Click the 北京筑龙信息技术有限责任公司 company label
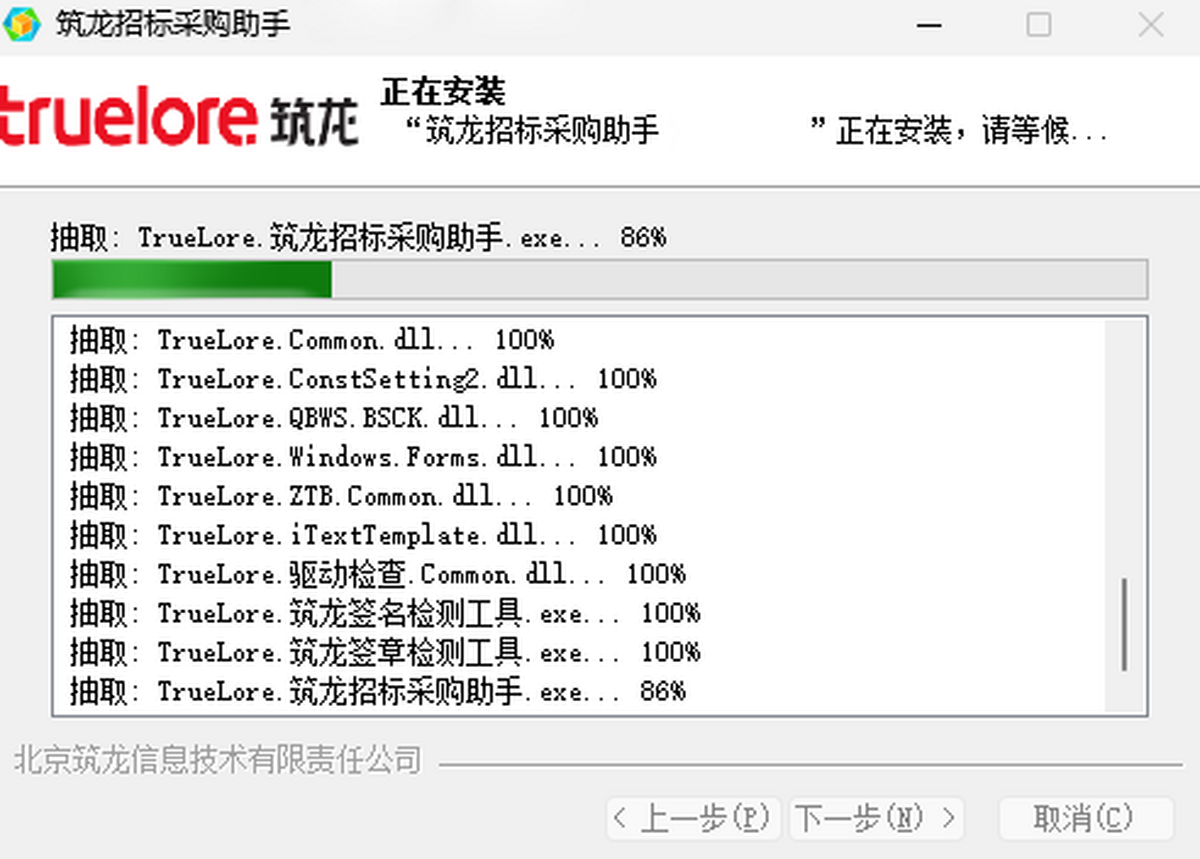 point(218,761)
